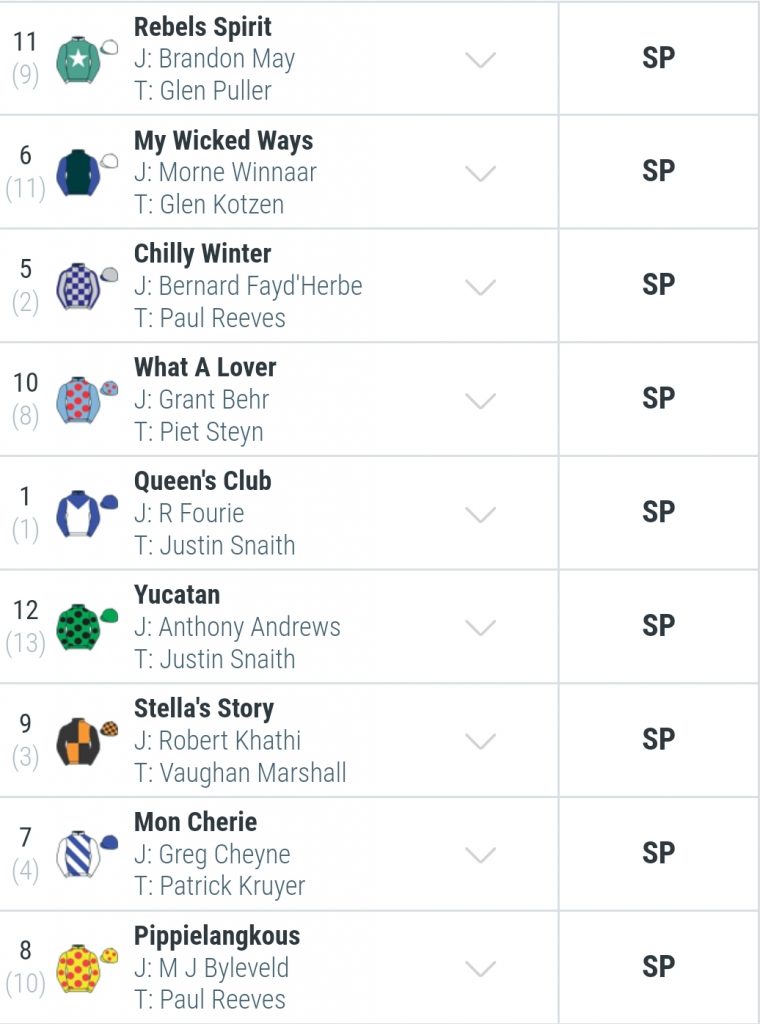Screen dimensions: 760x1024
Task: Click Mon Cherie blue striped silks icon
Action: pos(86,854)
